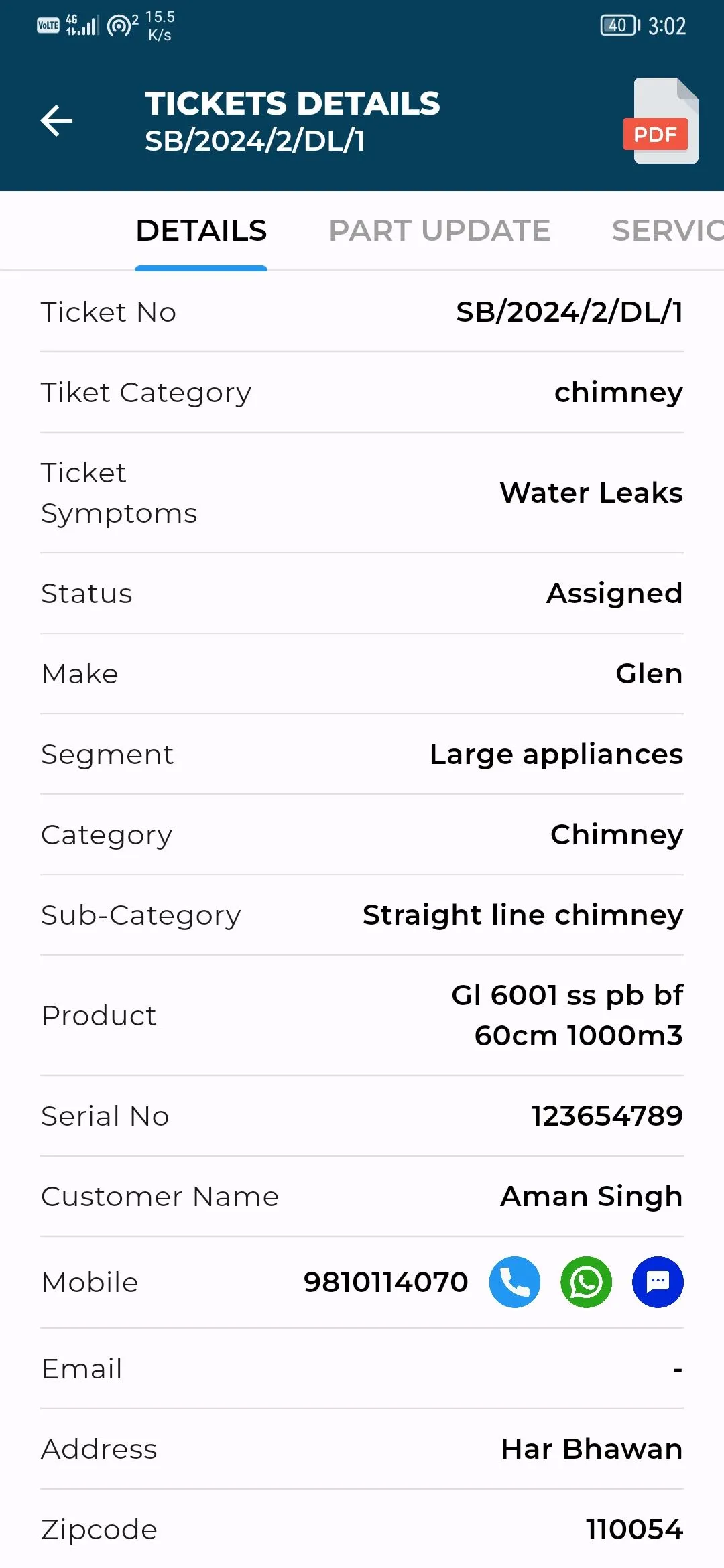
Task: Tap the serial number 123654789
Action: (607, 1116)
